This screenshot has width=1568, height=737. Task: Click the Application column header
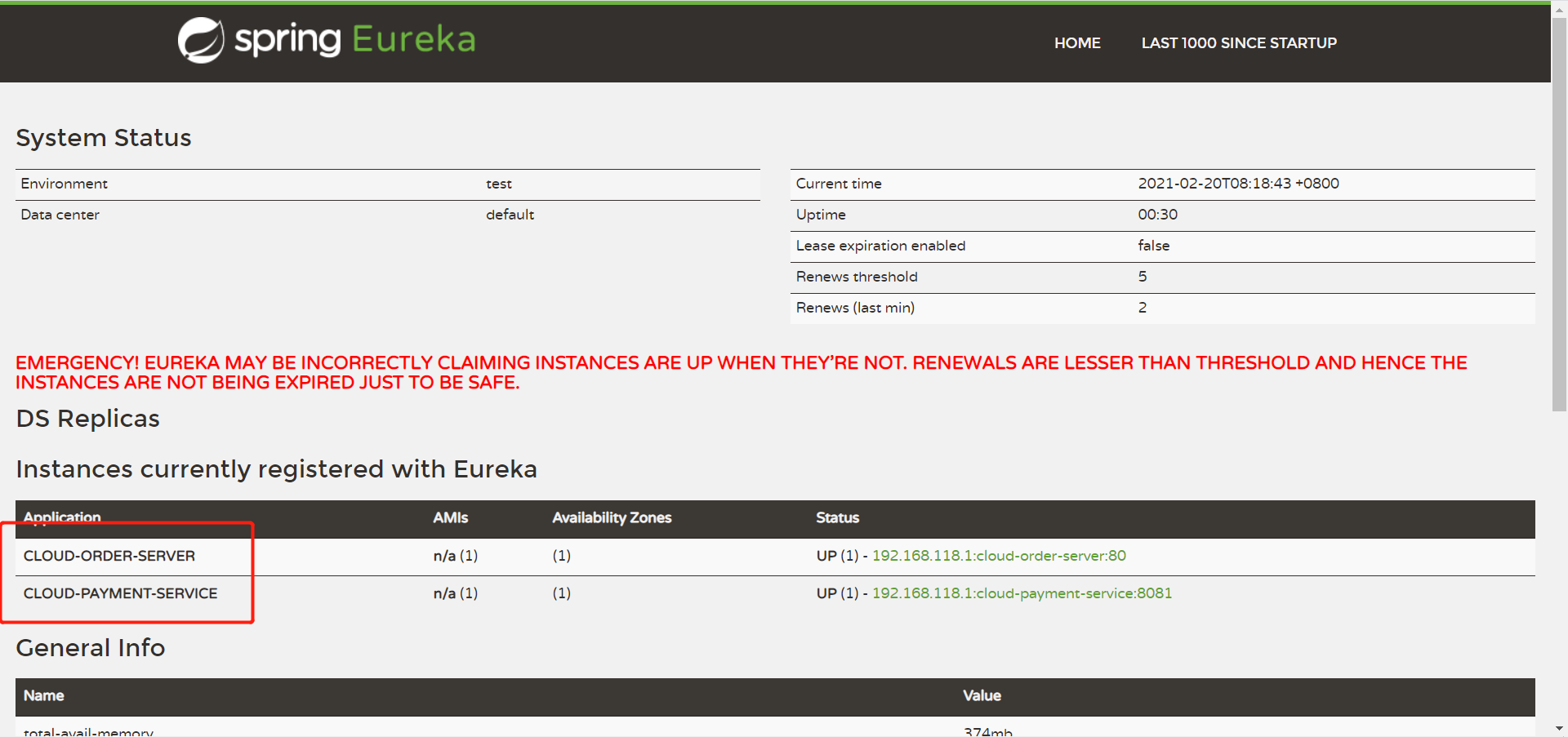tap(62, 517)
